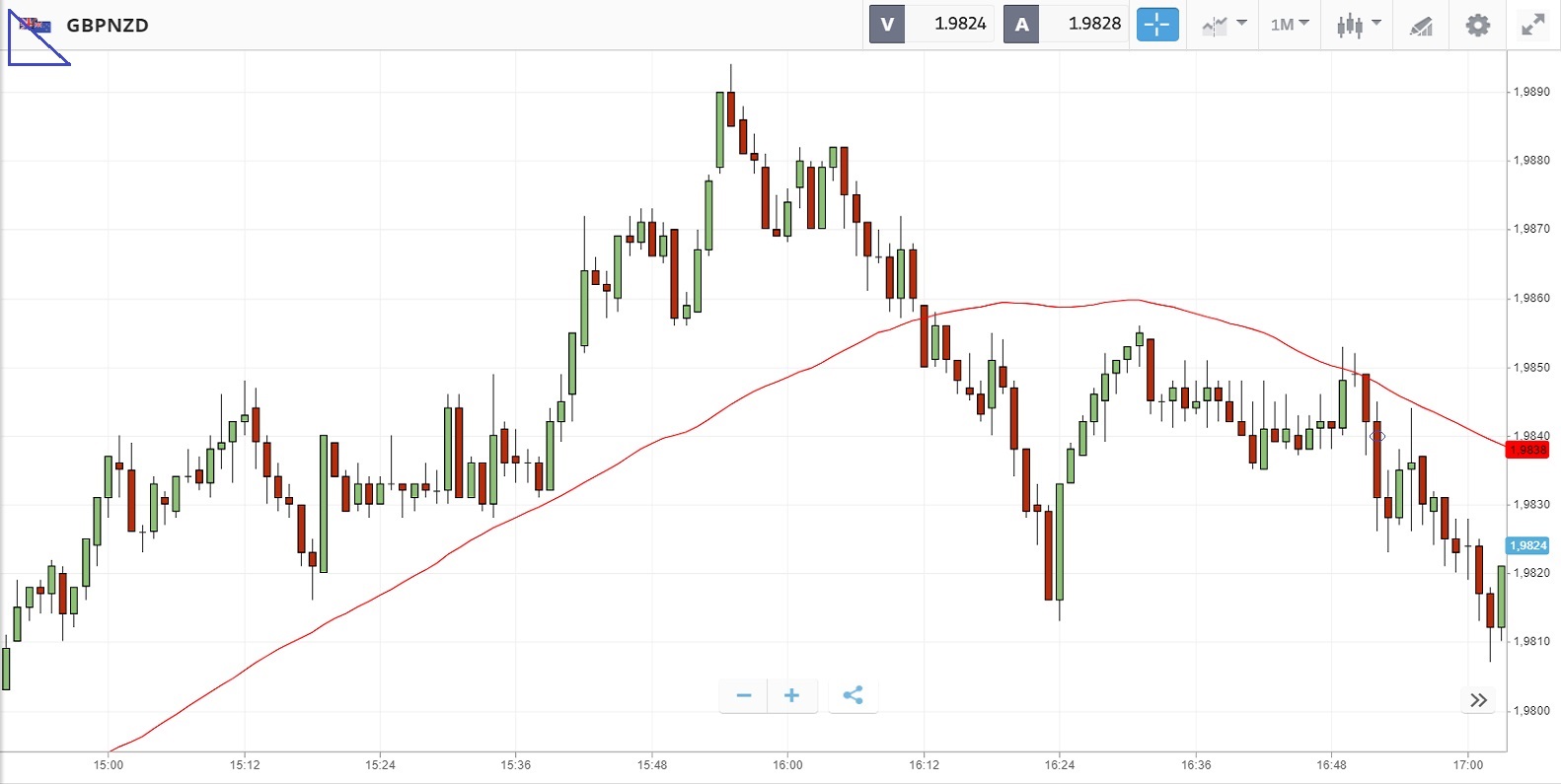The height and width of the screenshot is (784, 1561).
Task: Click the GBPNZD symbol name
Action: (x=108, y=26)
